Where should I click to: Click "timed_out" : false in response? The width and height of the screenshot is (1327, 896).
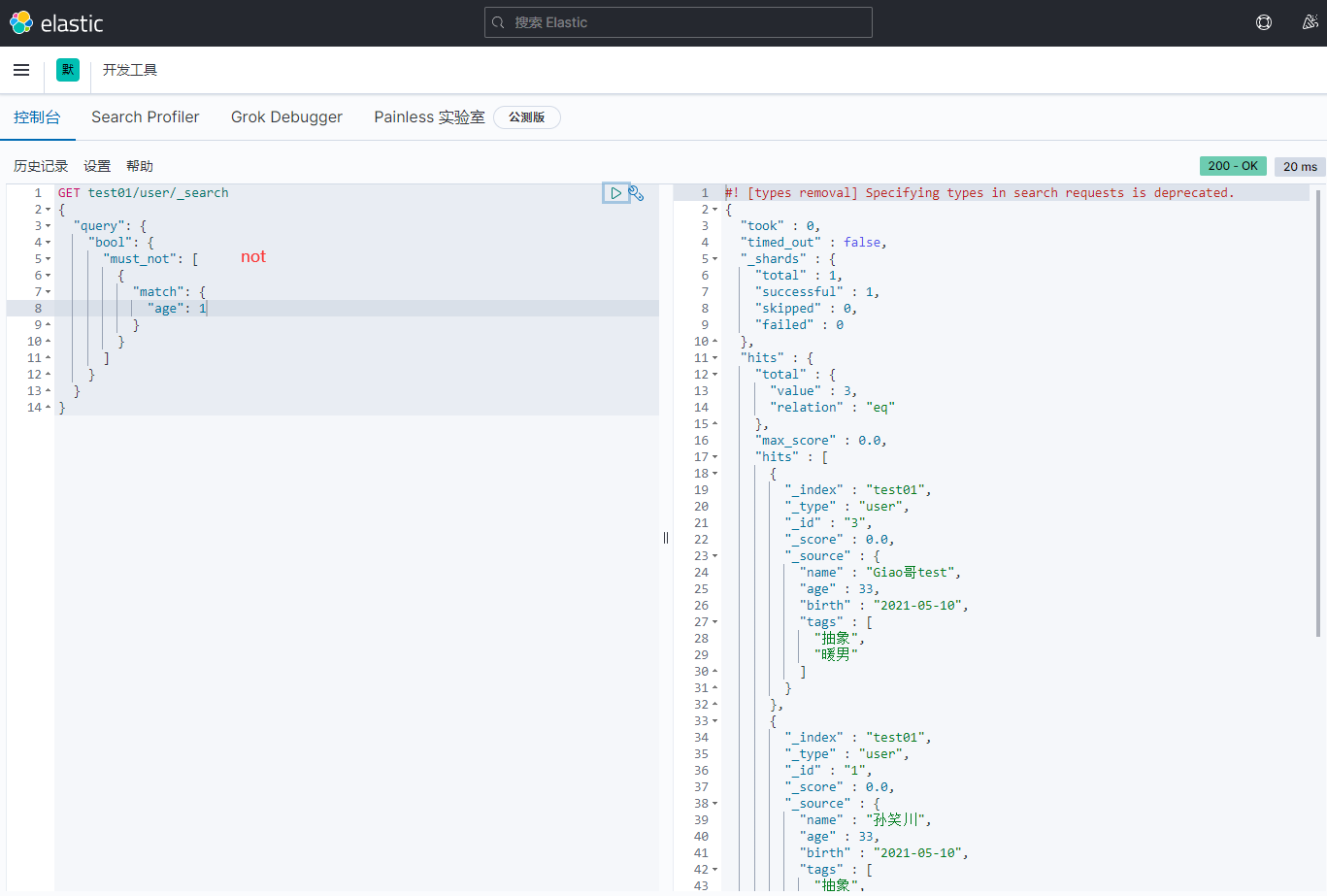813,243
